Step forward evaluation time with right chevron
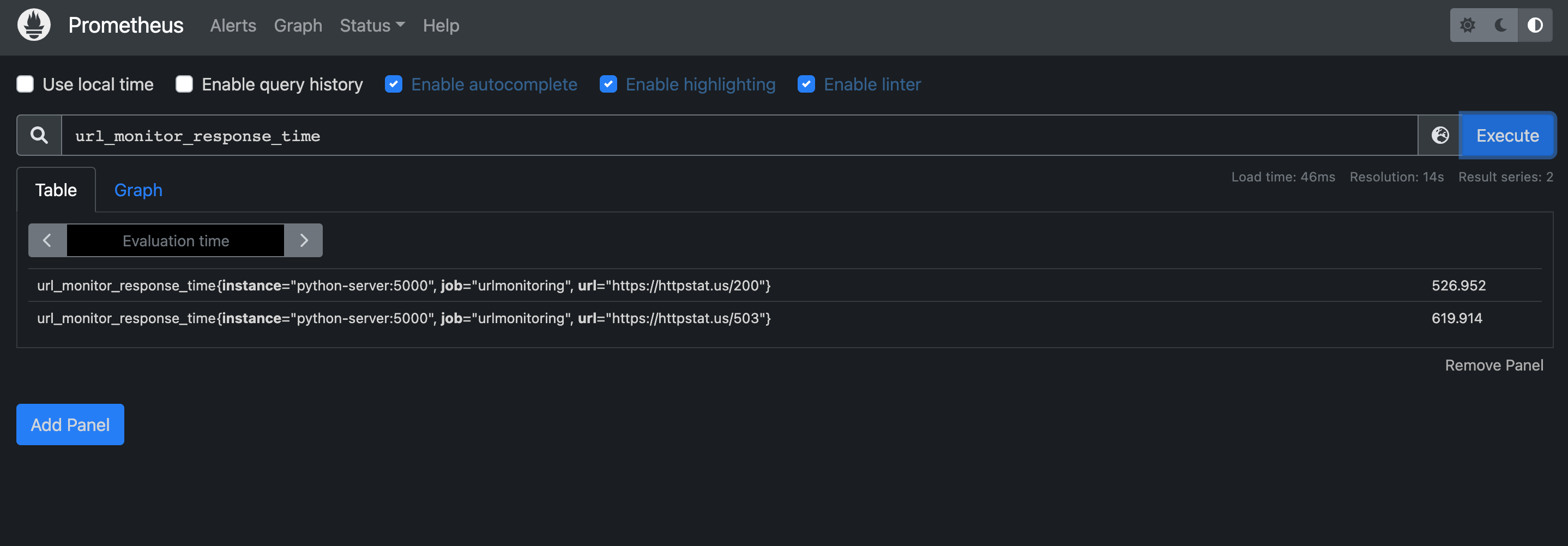Image resolution: width=1568 pixels, height=546 pixels. tap(304, 240)
